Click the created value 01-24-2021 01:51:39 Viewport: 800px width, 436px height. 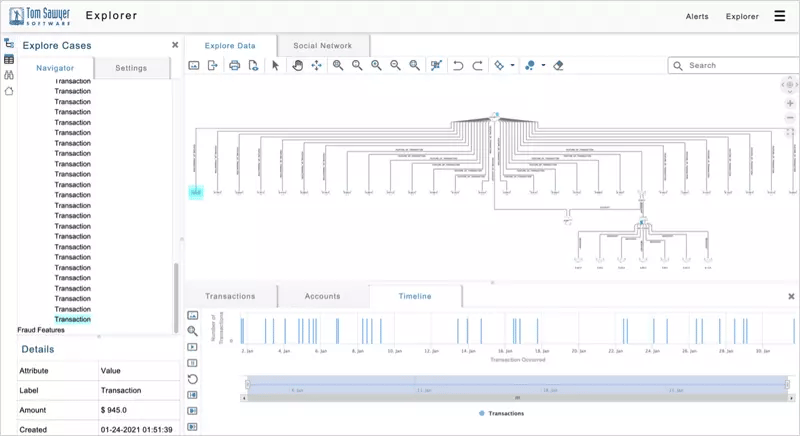click(x=137, y=430)
